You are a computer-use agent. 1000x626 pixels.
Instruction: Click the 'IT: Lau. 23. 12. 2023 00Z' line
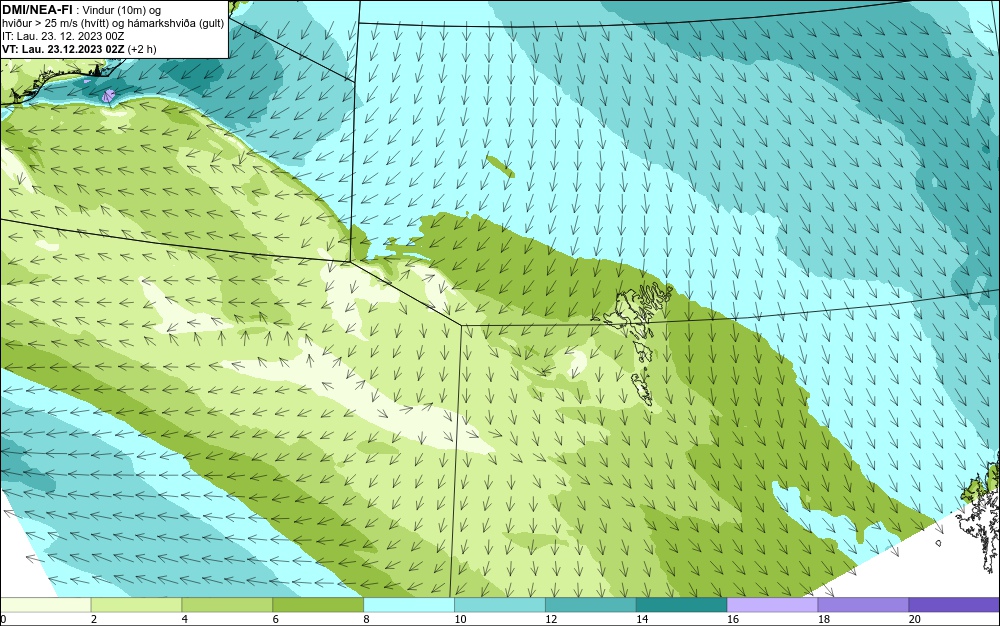click(x=63, y=36)
